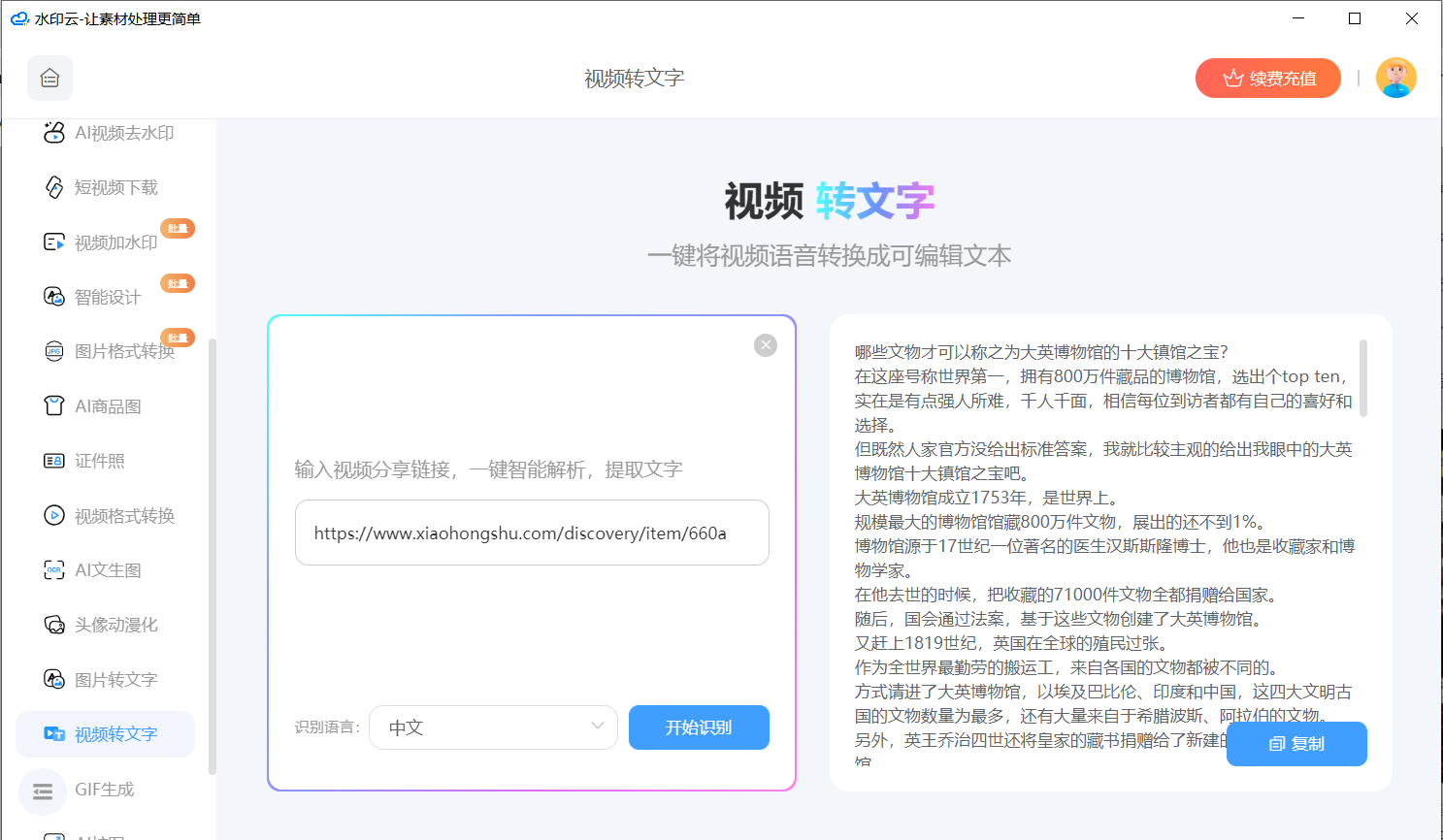Open the 证件照 menu label
Screen dimensions: 1443x840
(x=100, y=461)
